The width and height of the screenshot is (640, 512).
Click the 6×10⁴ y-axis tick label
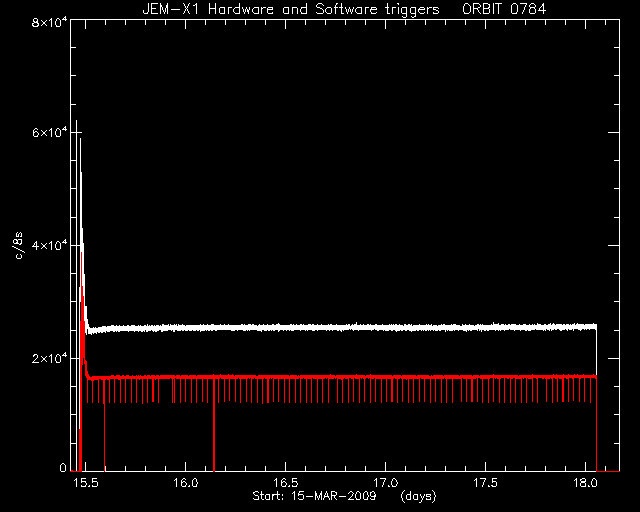(49, 133)
